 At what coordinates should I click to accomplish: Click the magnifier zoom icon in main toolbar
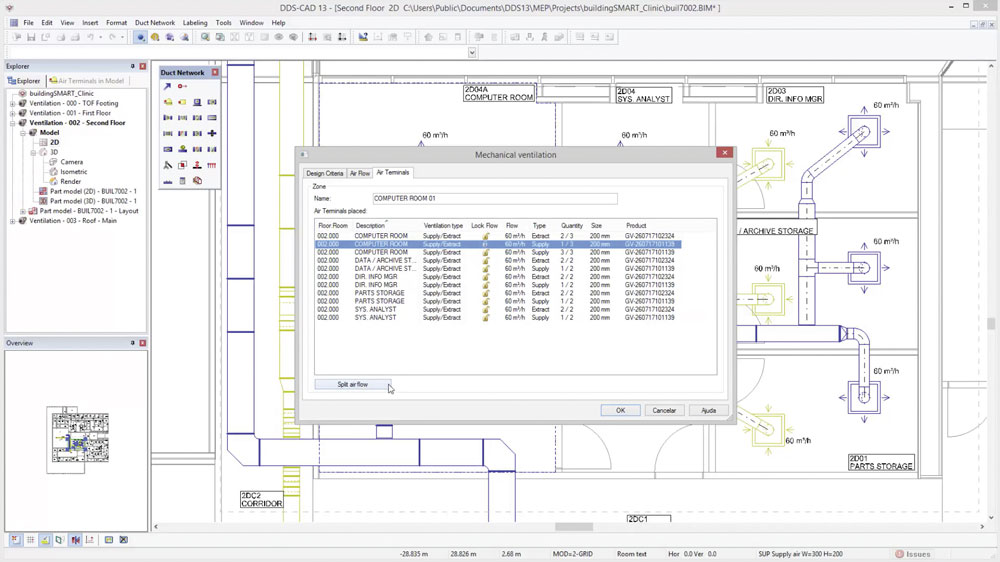point(205,38)
